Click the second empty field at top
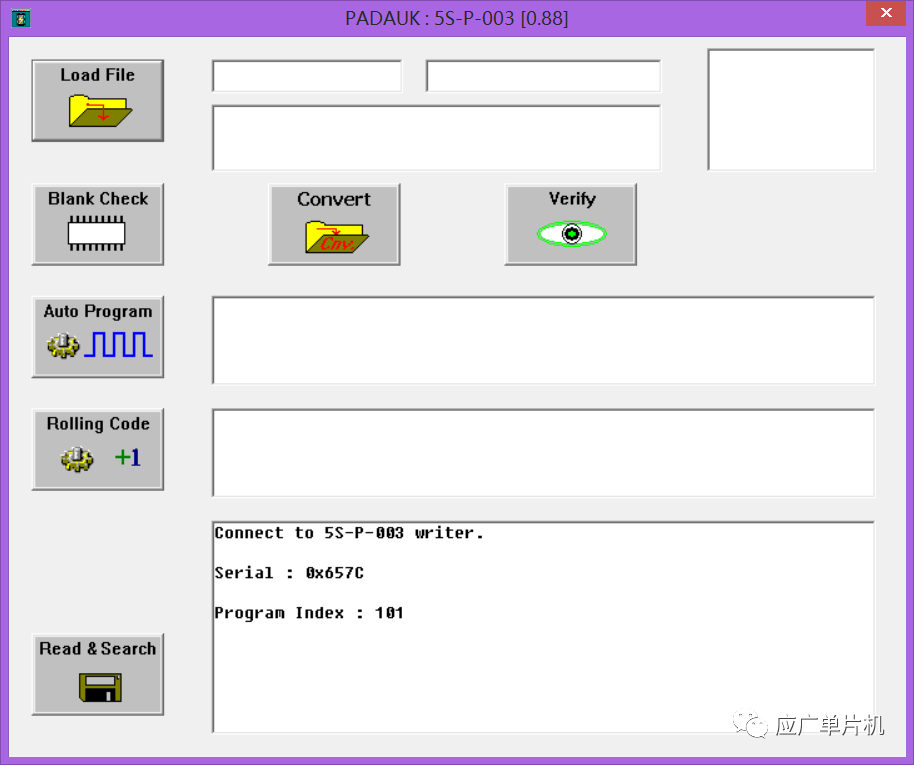The image size is (914, 765). (x=543, y=76)
